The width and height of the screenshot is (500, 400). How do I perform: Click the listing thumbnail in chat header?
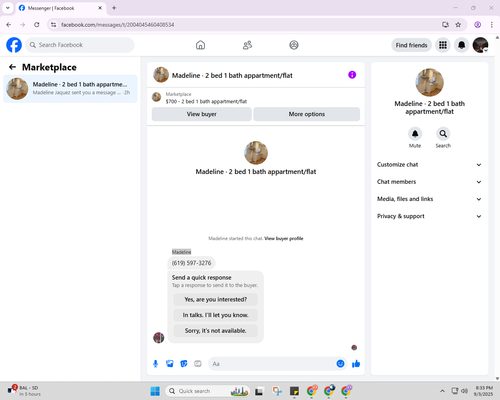161,75
